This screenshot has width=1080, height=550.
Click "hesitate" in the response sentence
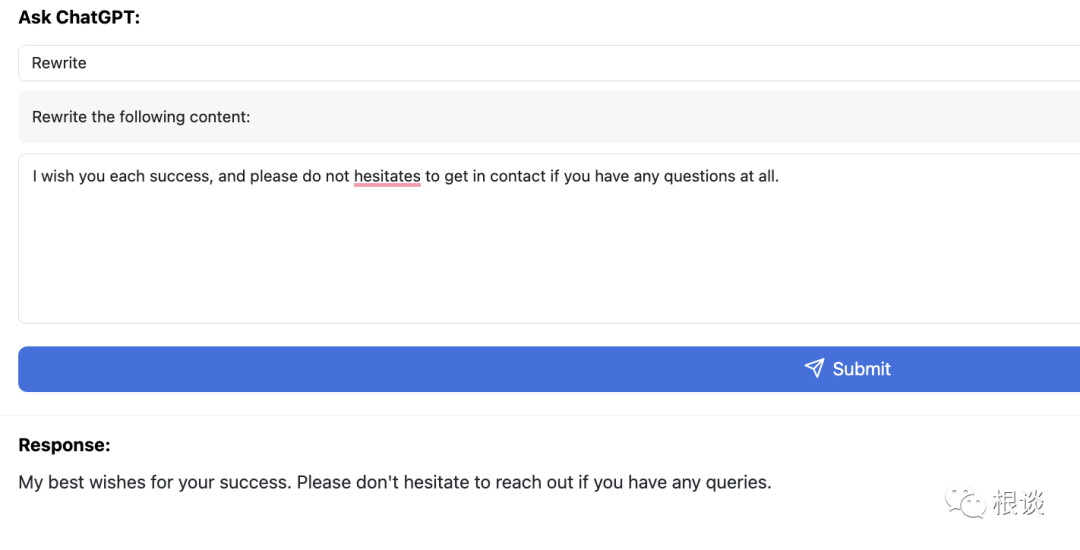click(437, 482)
